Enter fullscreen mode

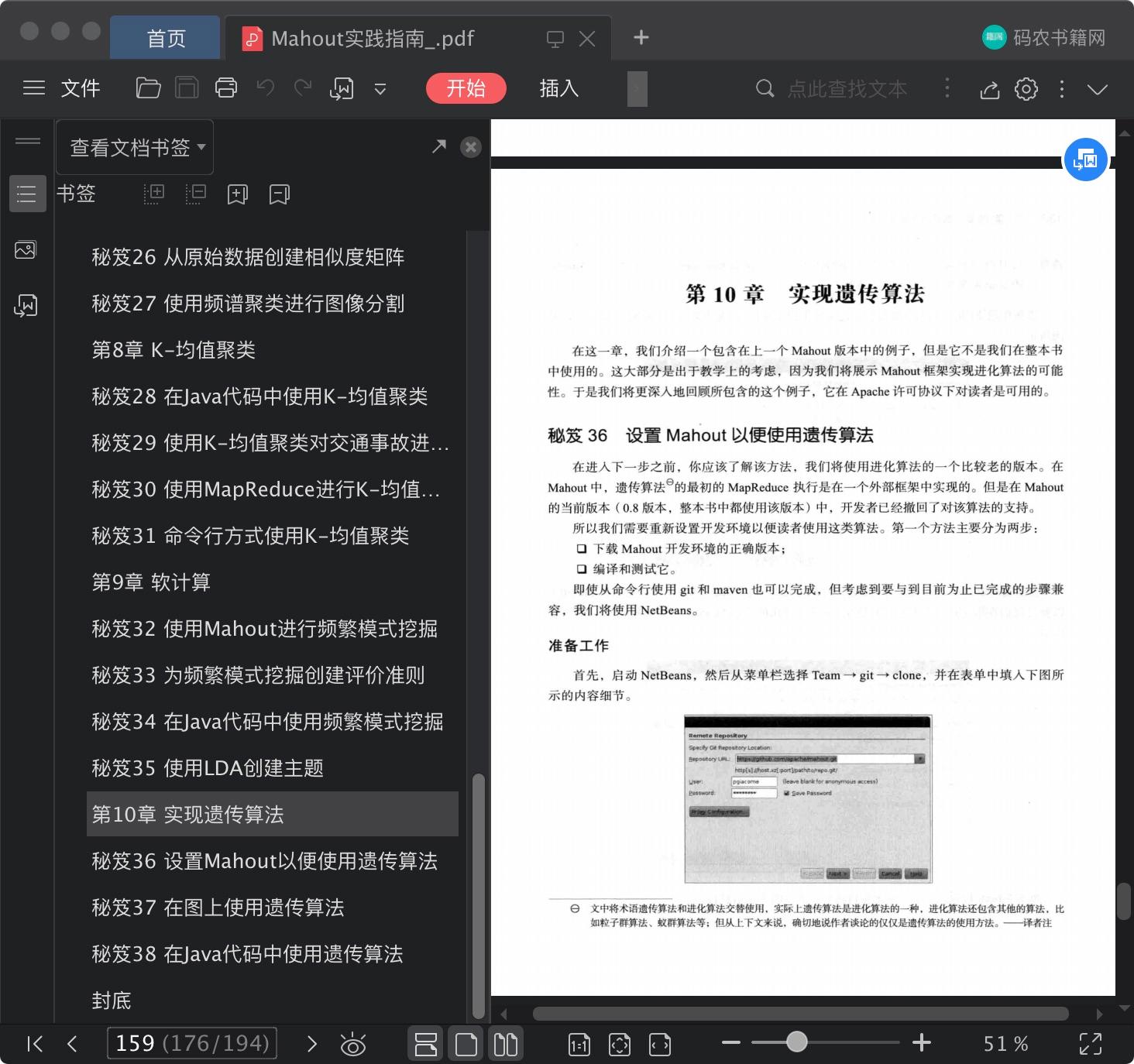click(1091, 1044)
